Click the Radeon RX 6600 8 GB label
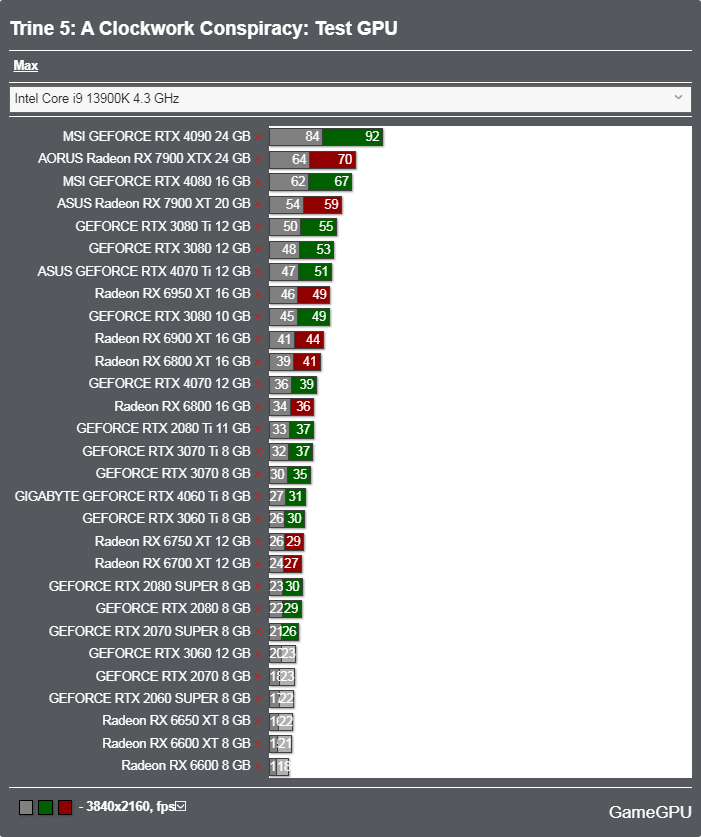This screenshot has width=701, height=837. click(186, 765)
